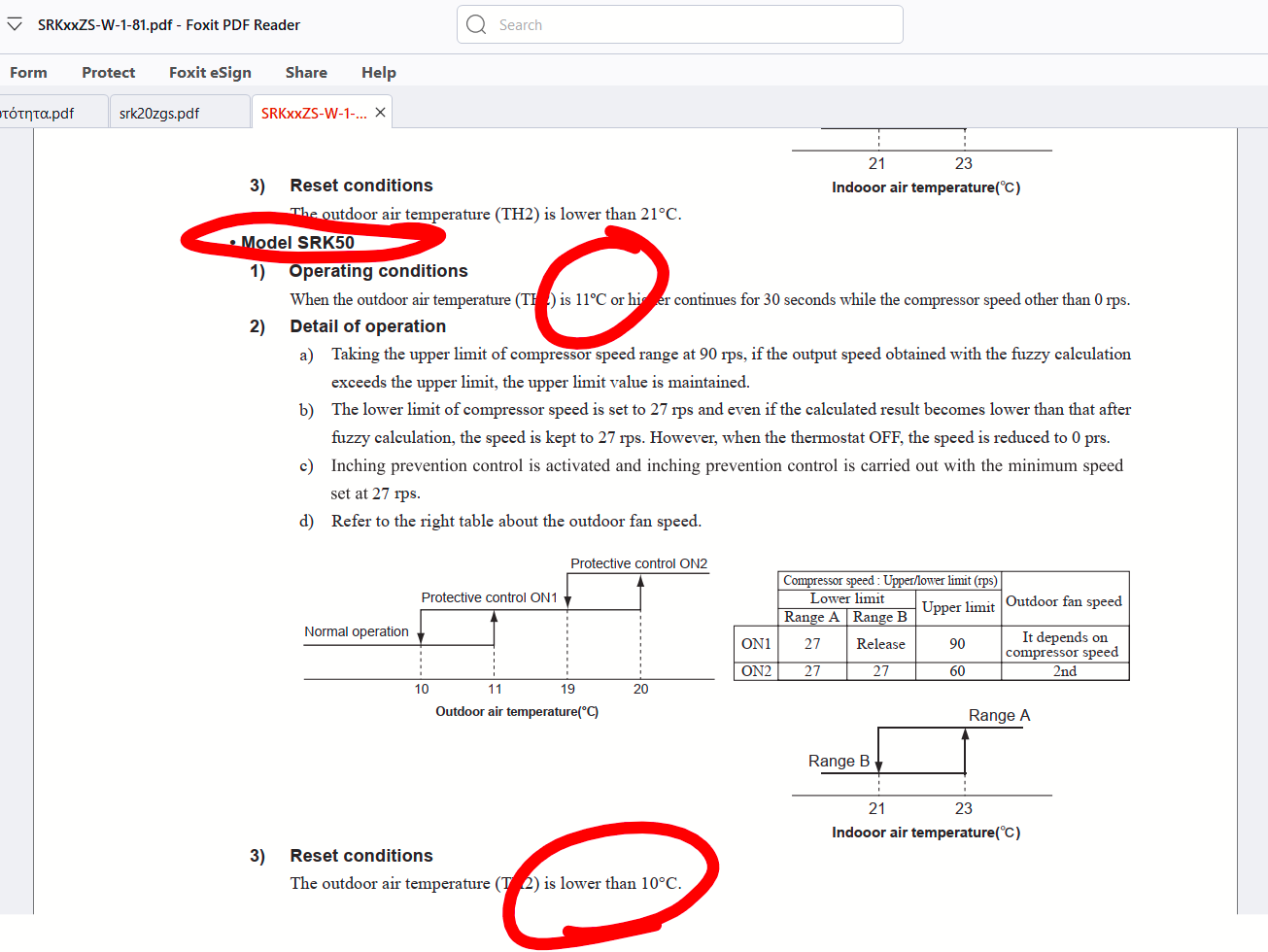Screen dimensions: 1268x952
Task: Open the Share ribbon tab
Action: coord(306,72)
